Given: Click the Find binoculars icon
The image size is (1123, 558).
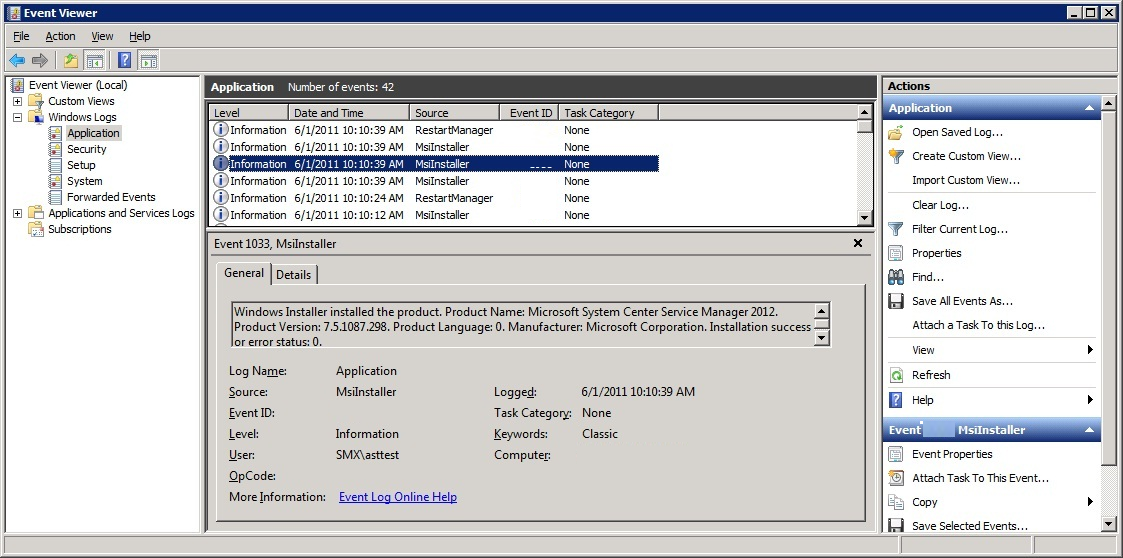Looking at the screenshot, I should pos(896,276).
